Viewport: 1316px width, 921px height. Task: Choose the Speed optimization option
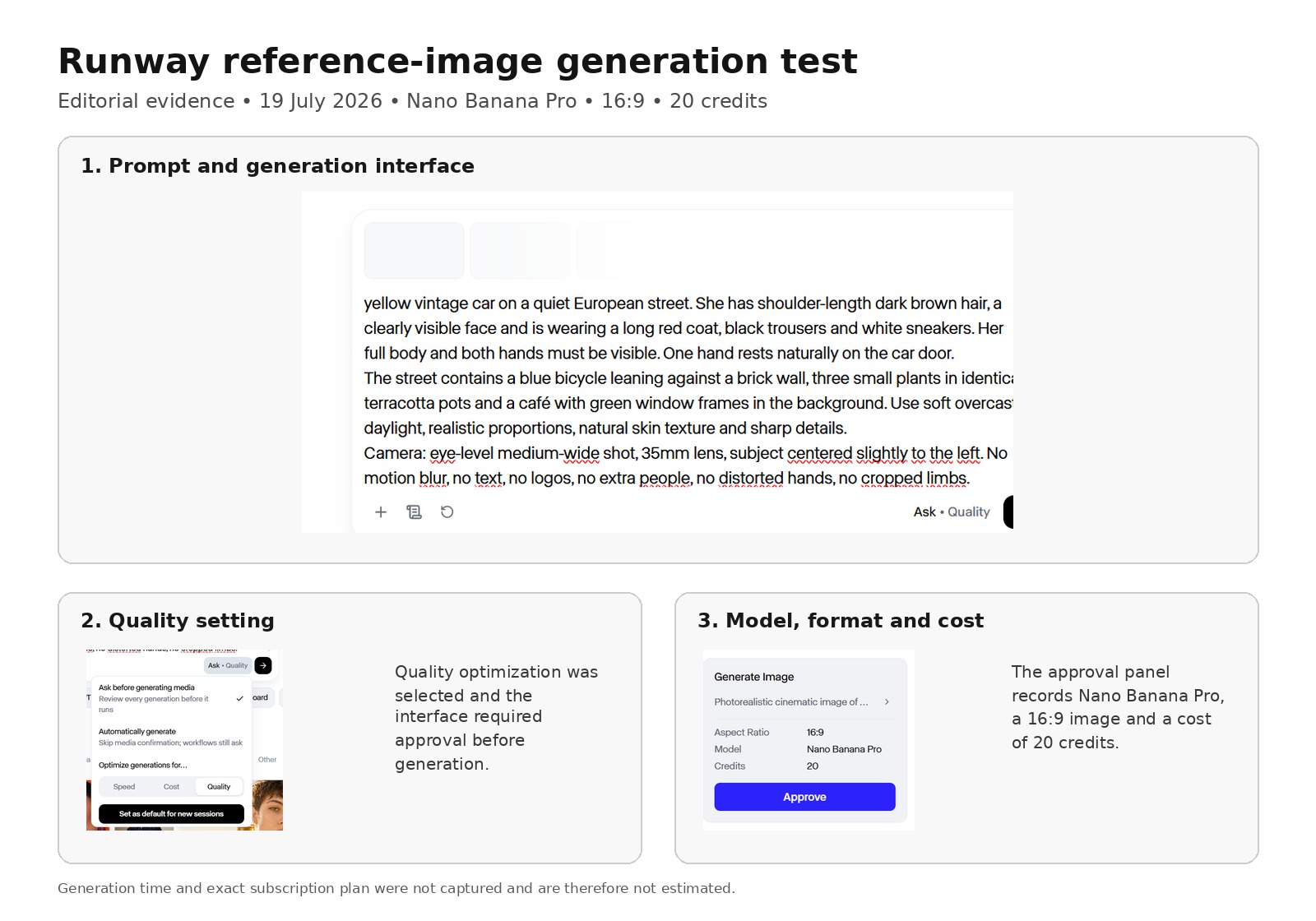point(124,787)
